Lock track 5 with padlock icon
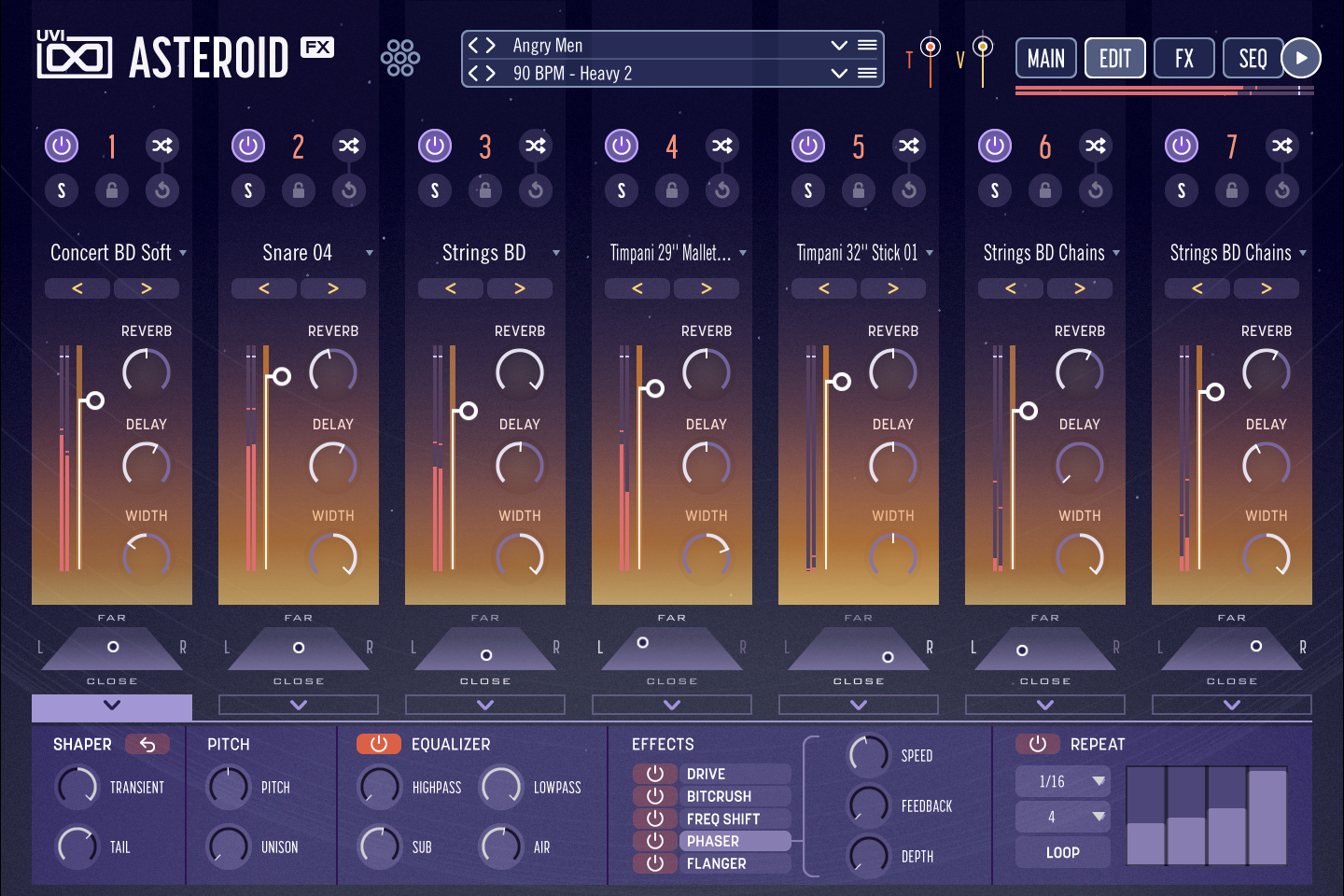1344x896 pixels. pyautogui.click(x=859, y=190)
